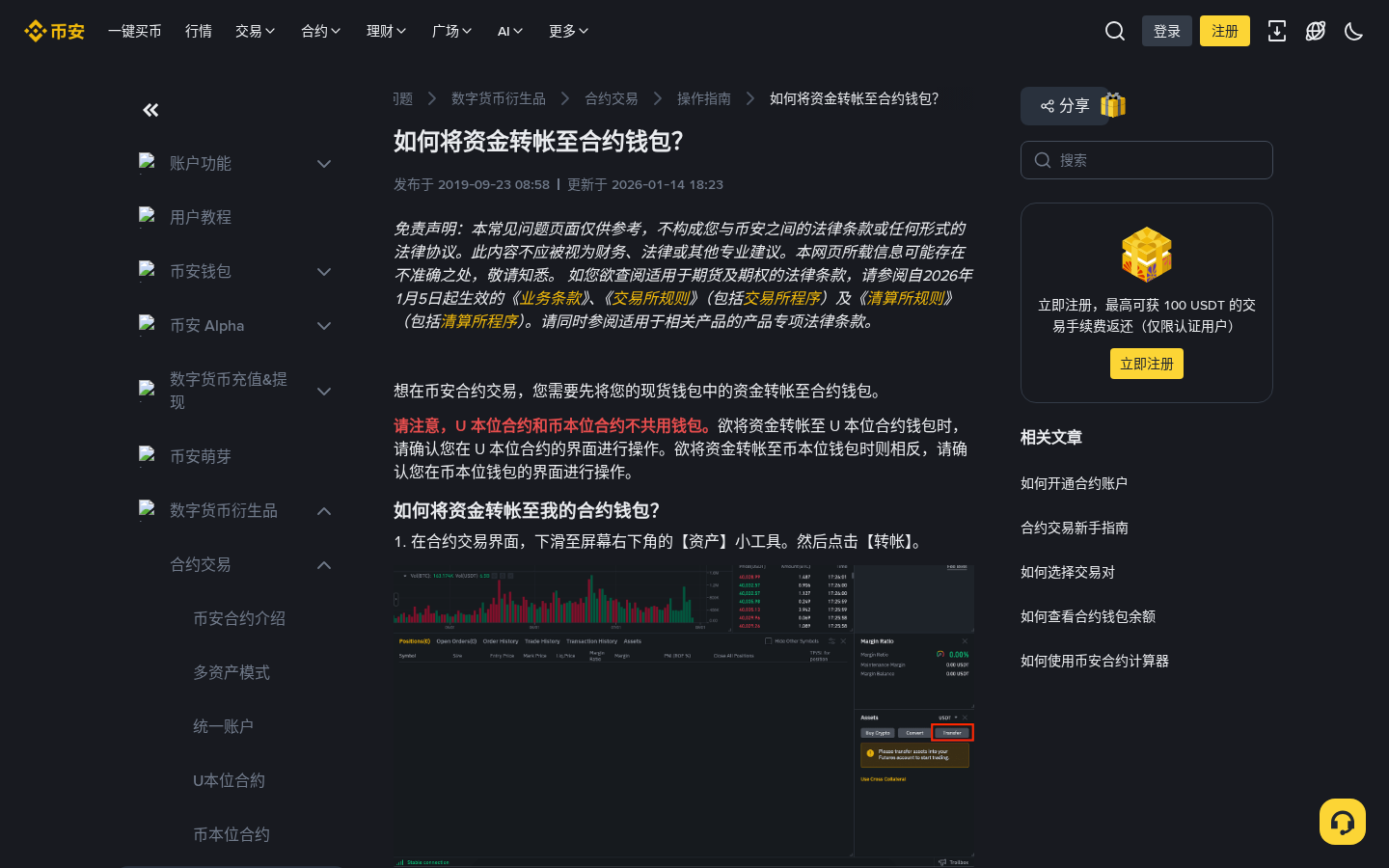Go to 合约交易 breadcrumb

pyautogui.click(x=612, y=98)
